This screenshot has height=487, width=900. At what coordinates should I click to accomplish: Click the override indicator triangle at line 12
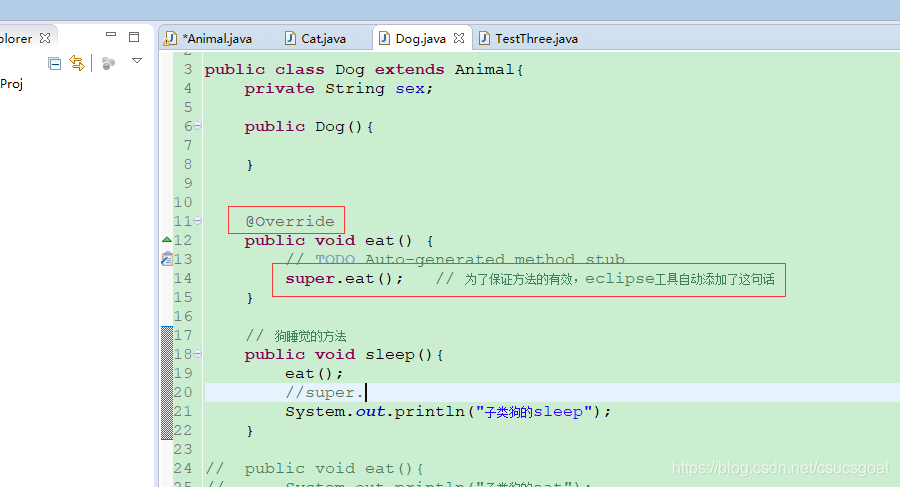coord(166,239)
